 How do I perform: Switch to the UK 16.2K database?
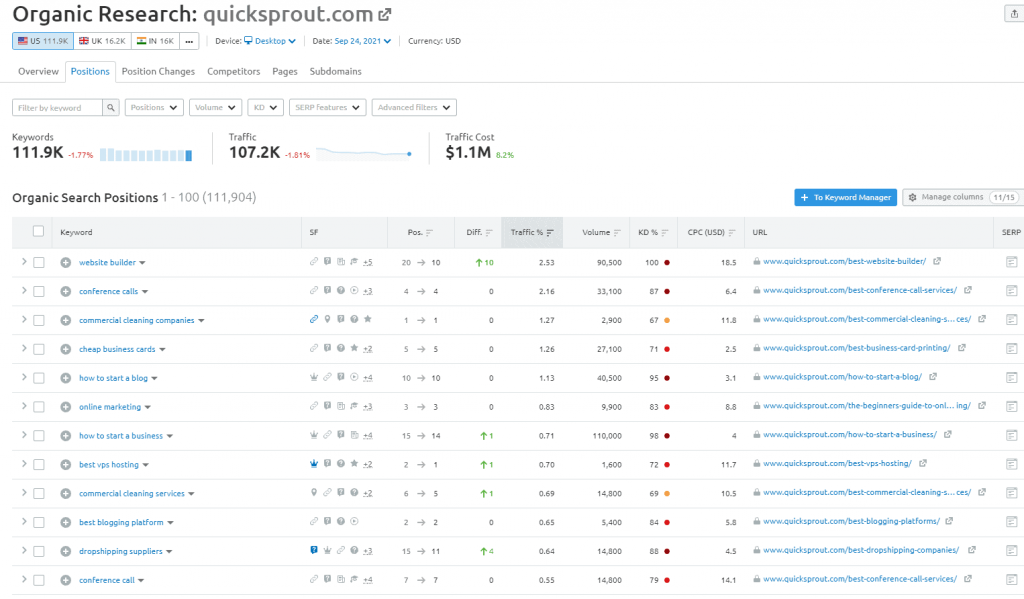pyautogui.click(x=103, y=41)
